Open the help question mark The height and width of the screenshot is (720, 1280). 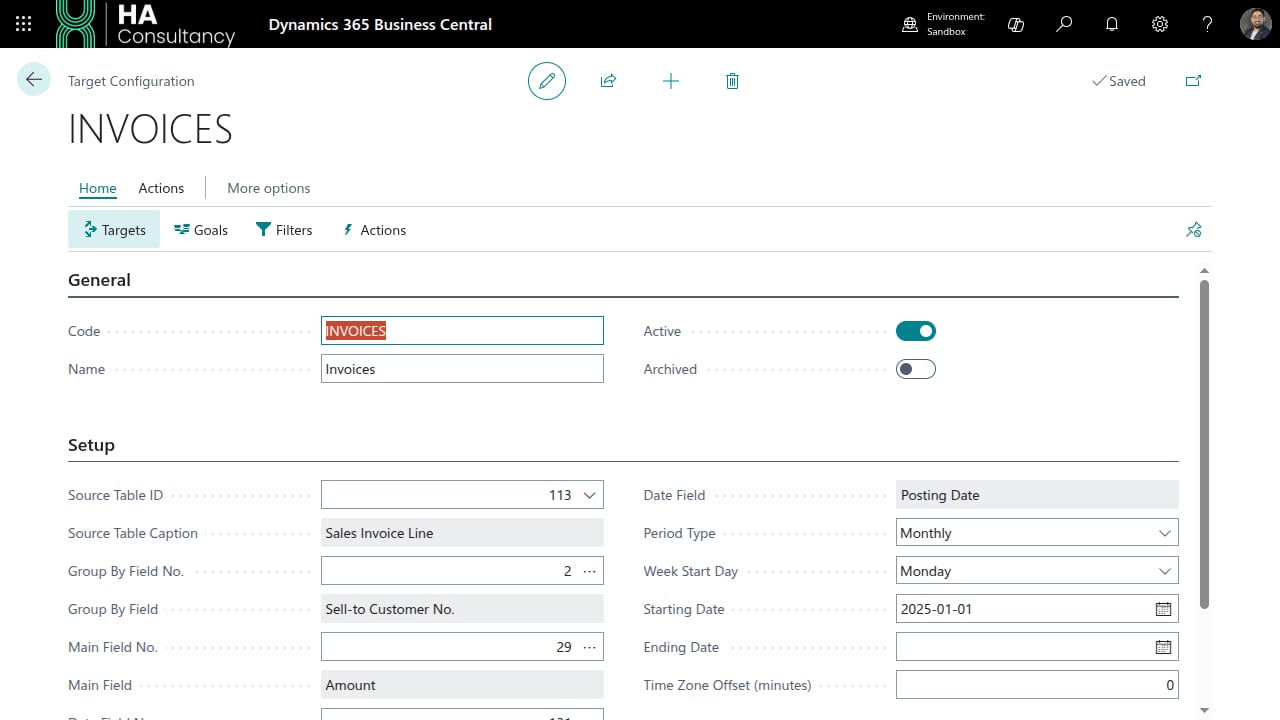1208,24
